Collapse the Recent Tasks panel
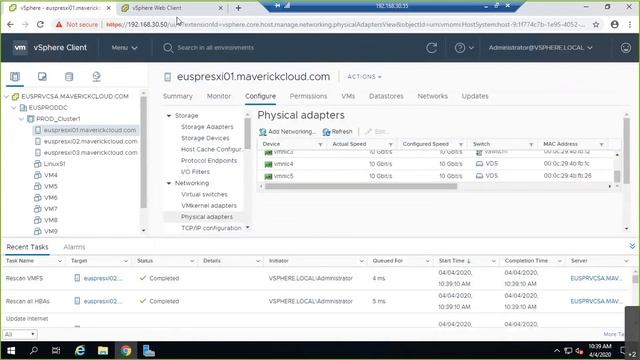The height and width of the screenshot is (360, 640). [632, 246]
